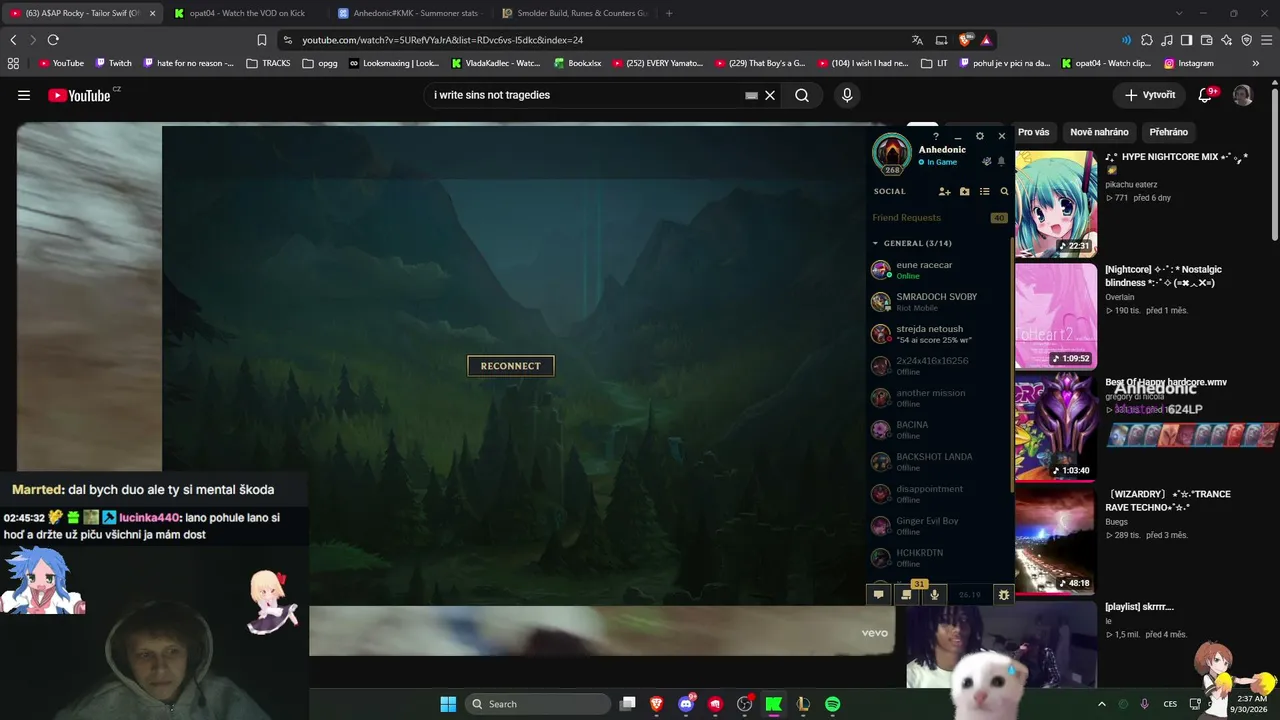Click the RECONNECT button in League client
The image size is (1280, 720).
[510, 366]
